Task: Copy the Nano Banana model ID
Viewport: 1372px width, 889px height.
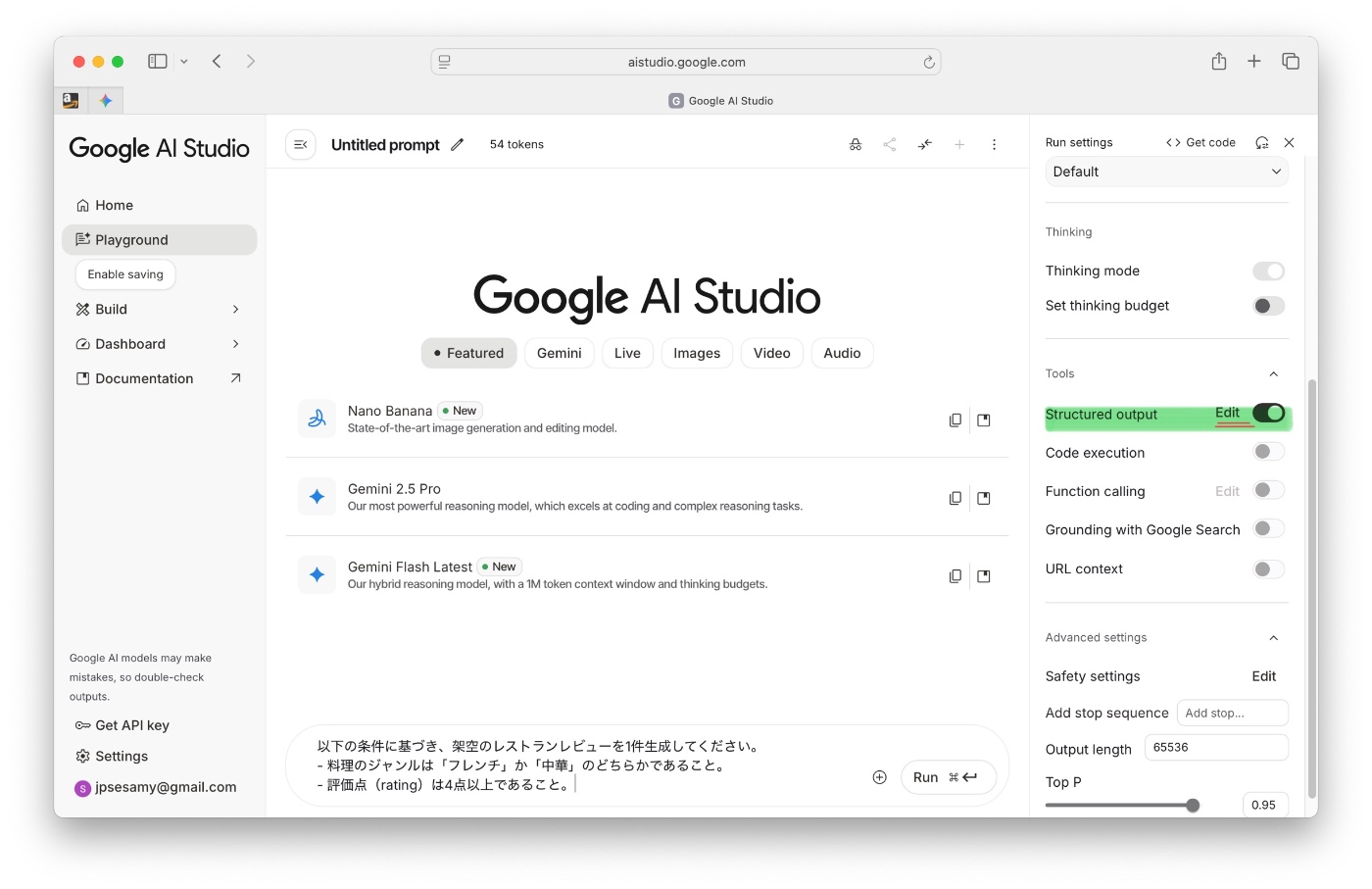Action: pos(955,420)
